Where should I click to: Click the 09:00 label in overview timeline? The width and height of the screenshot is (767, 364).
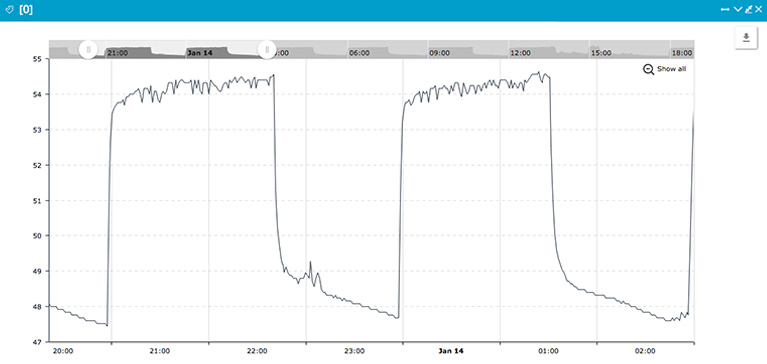tap(439, 53)
